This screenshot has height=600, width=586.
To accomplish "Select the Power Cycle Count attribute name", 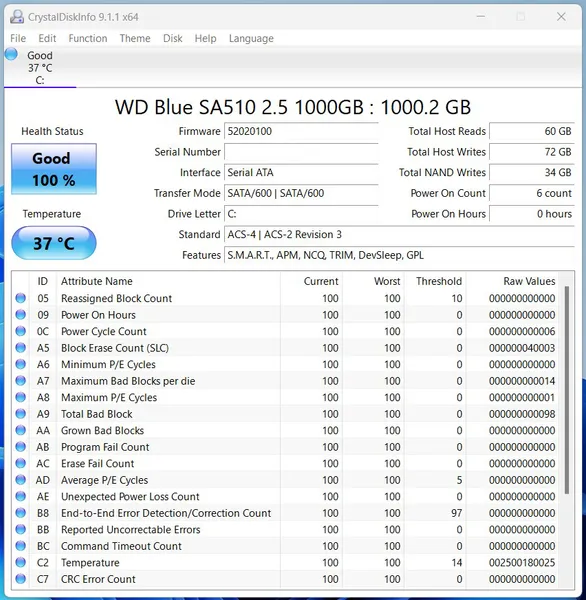I will [x=104, y=331].
